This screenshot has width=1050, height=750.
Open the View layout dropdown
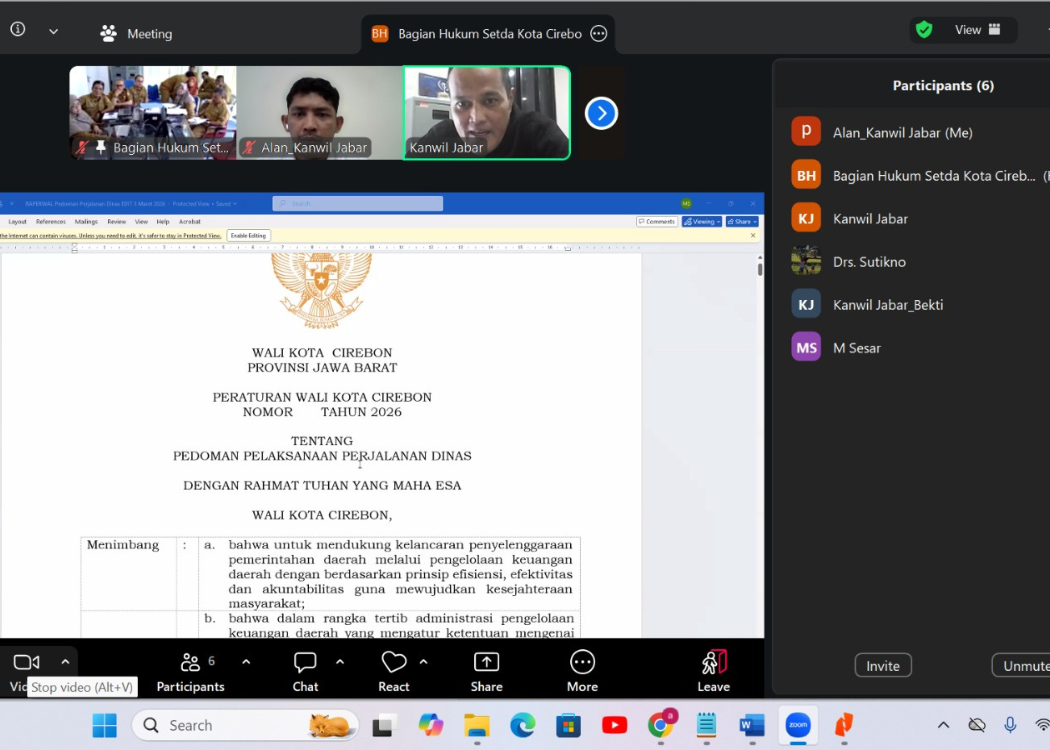pos(977,30)
